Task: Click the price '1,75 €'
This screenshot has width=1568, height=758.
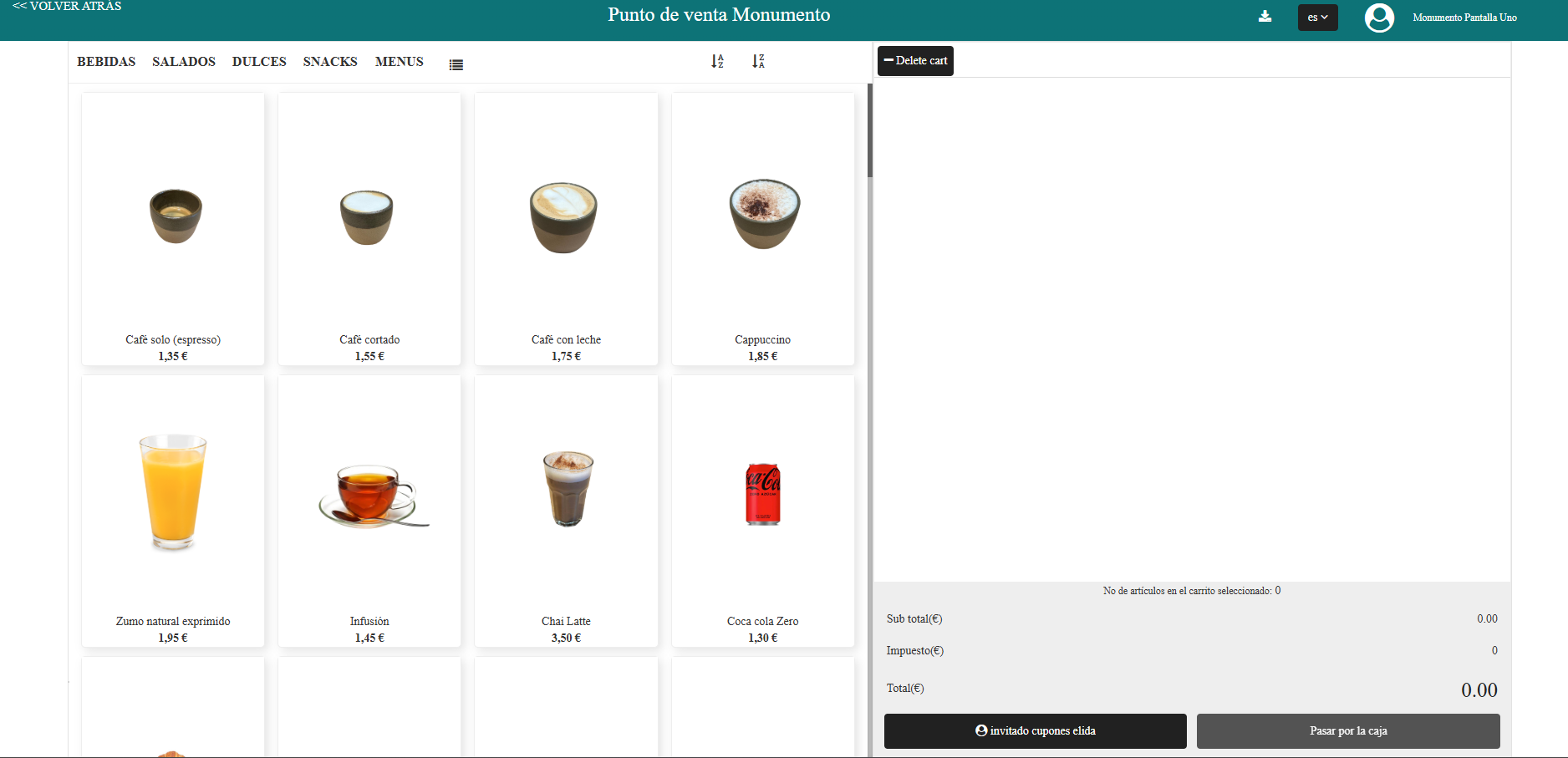Action: 566,356
